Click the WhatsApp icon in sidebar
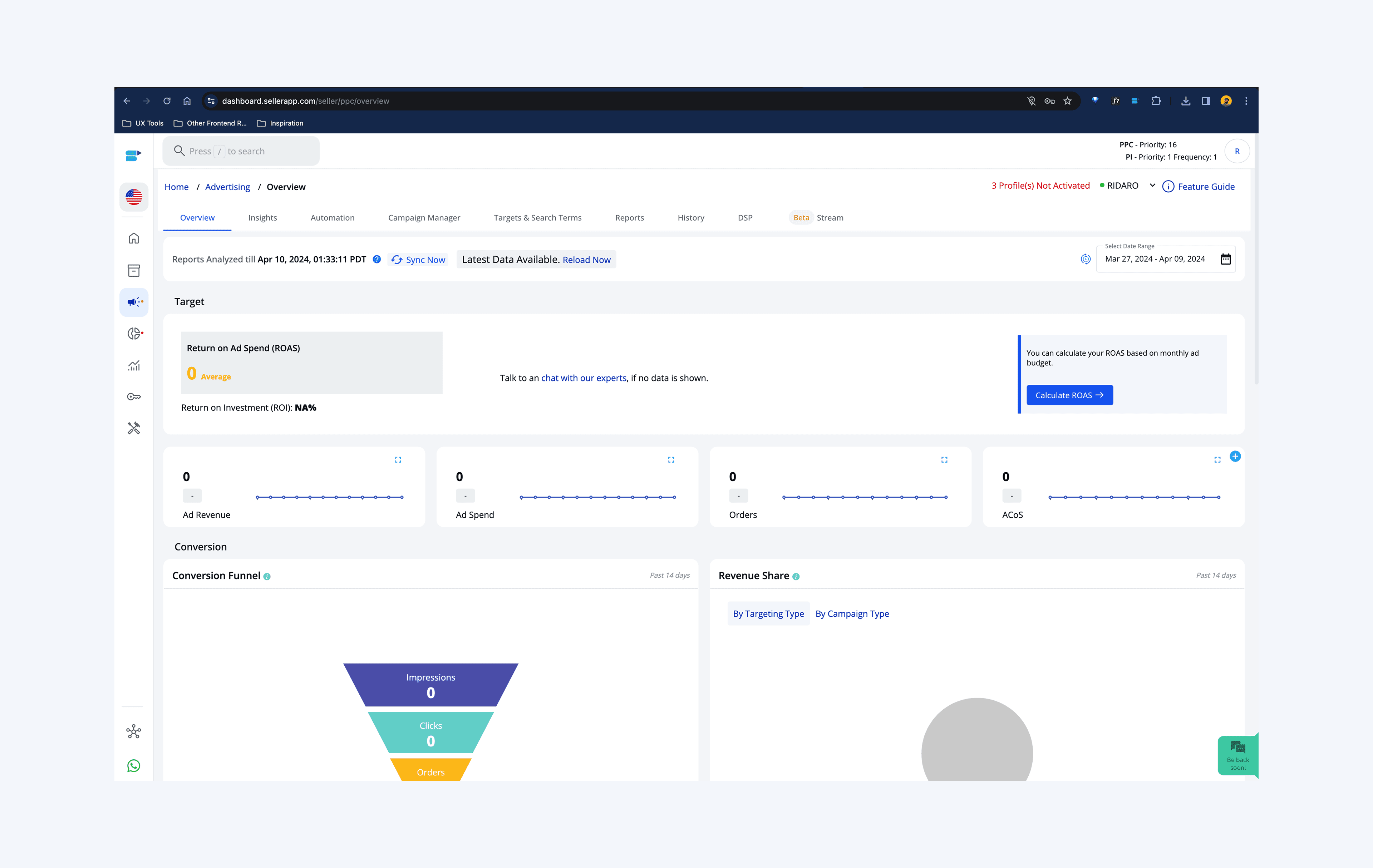 (134, 765)
